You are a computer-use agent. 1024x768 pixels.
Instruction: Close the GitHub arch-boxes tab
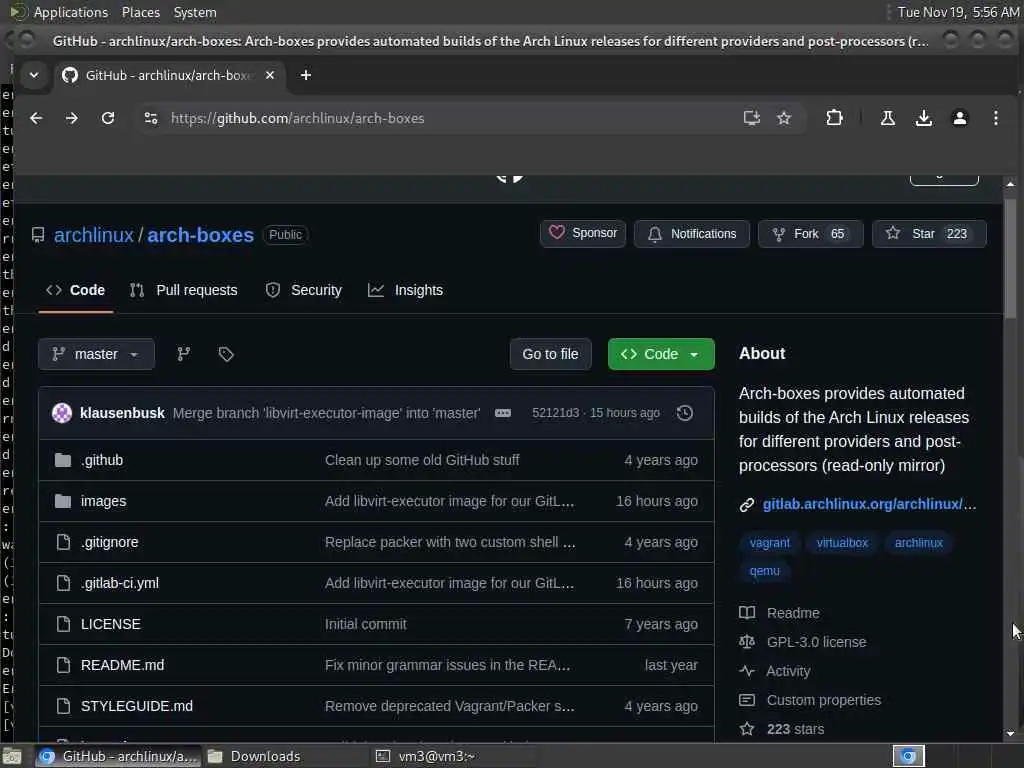[270, 75]
